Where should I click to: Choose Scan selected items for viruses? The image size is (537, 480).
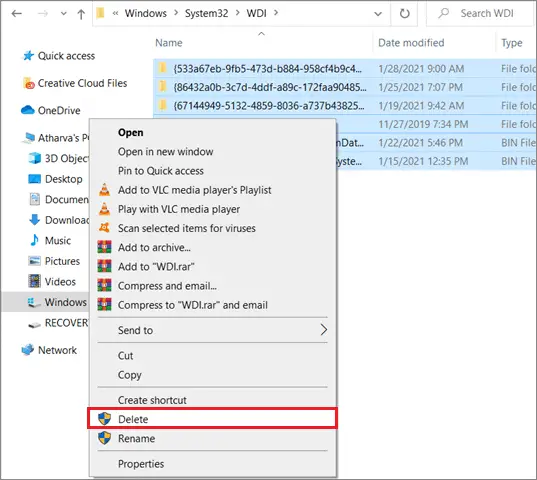(187, 228)
